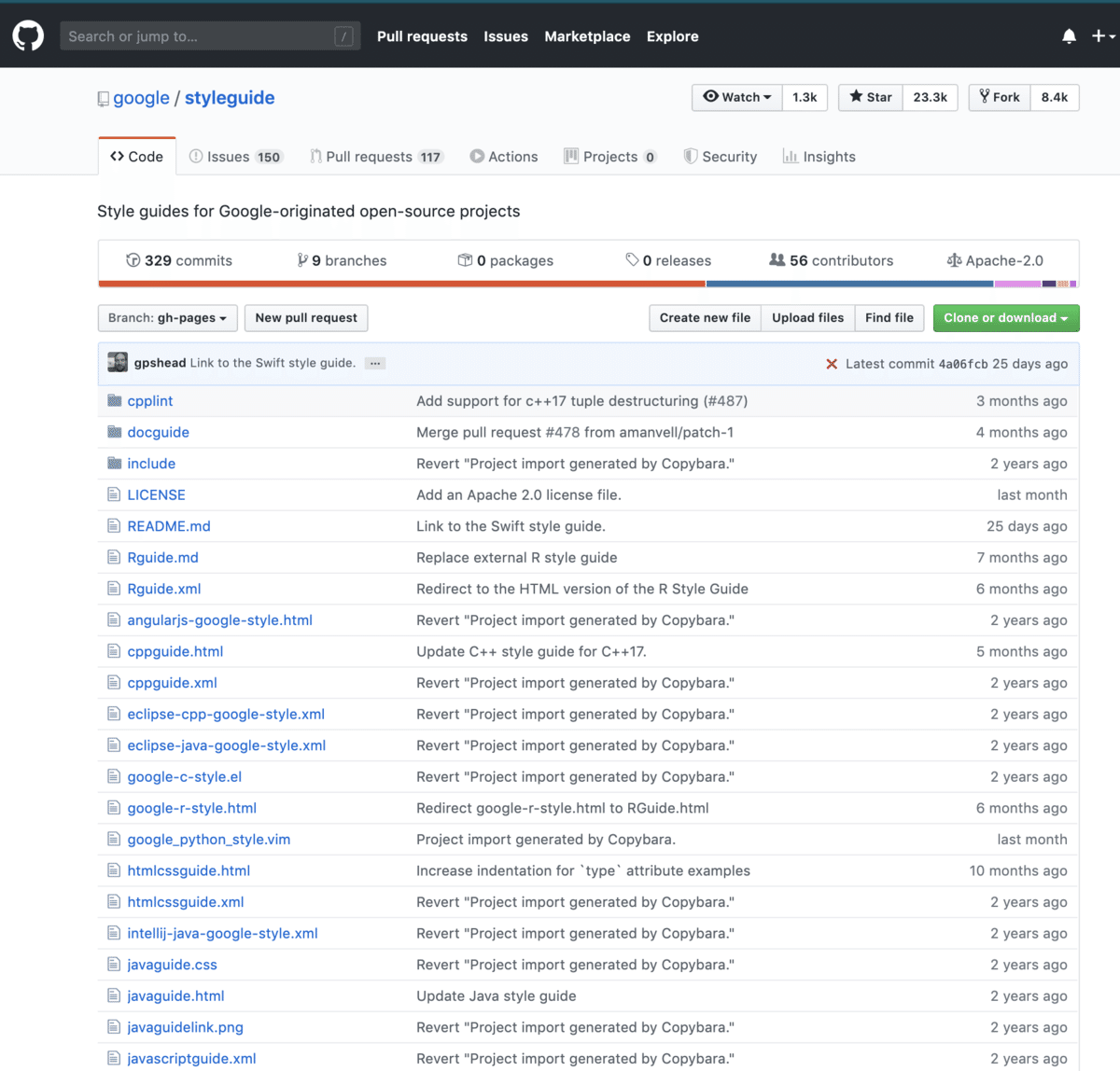
Task: Click the LICENSE file icon
Action: point(114,494)
